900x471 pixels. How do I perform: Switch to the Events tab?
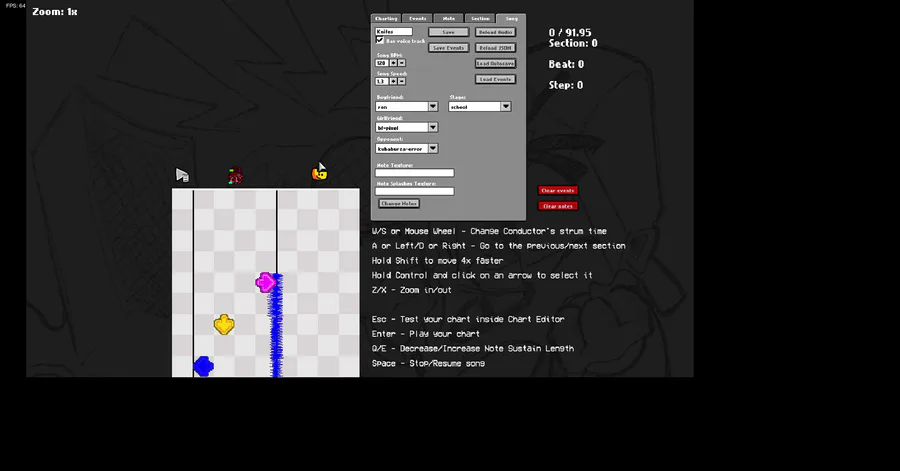[x=417, y=18]
